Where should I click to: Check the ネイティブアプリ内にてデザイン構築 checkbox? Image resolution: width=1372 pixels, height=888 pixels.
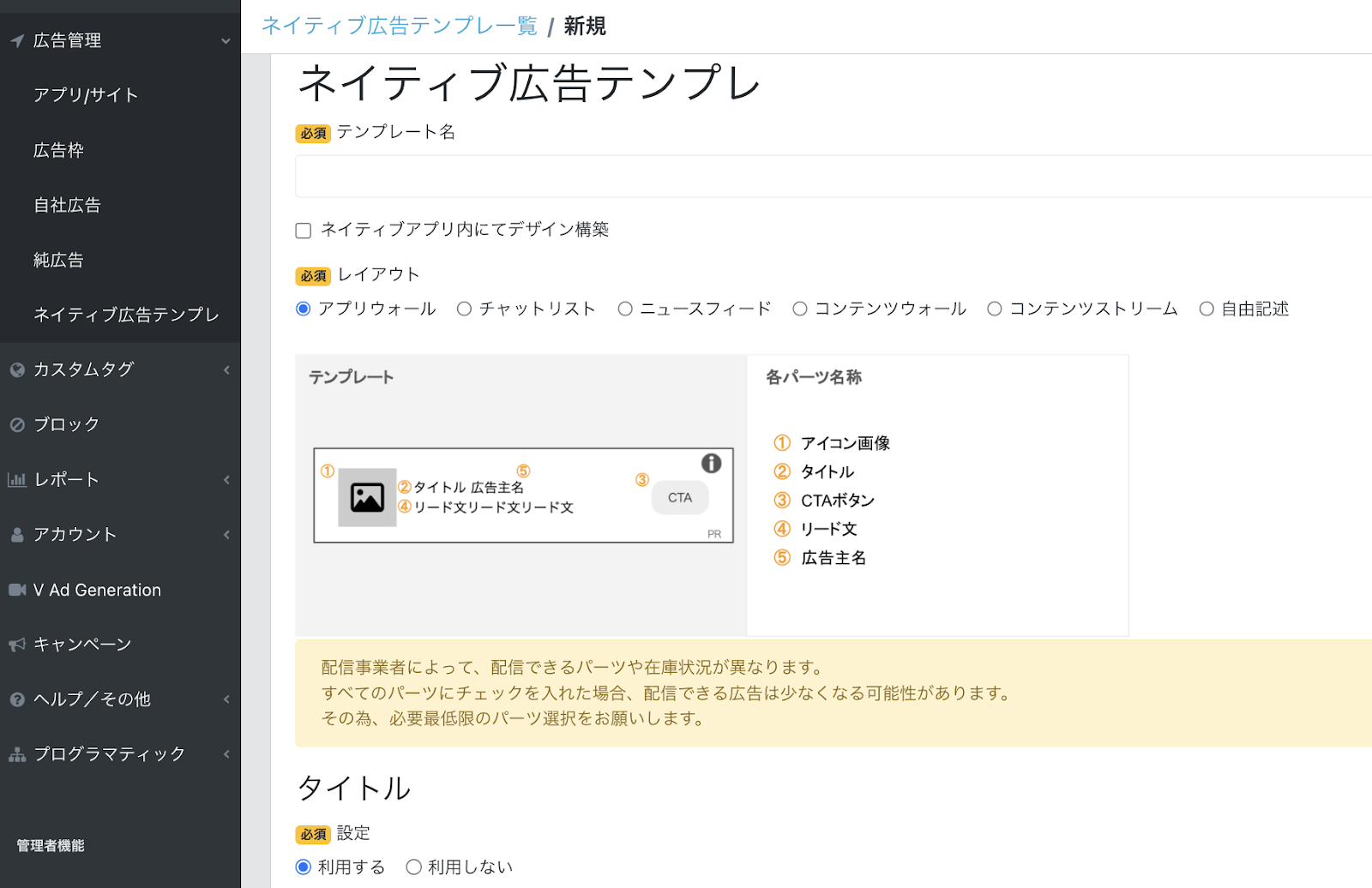(x=303, y=230)
